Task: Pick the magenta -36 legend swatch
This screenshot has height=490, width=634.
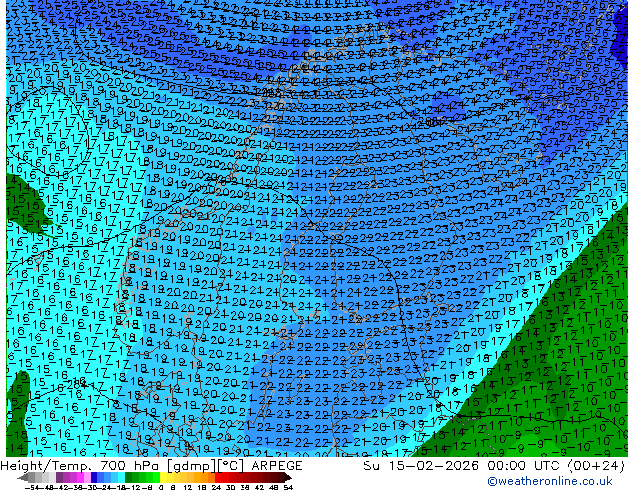Action: [x=80, y=478]
